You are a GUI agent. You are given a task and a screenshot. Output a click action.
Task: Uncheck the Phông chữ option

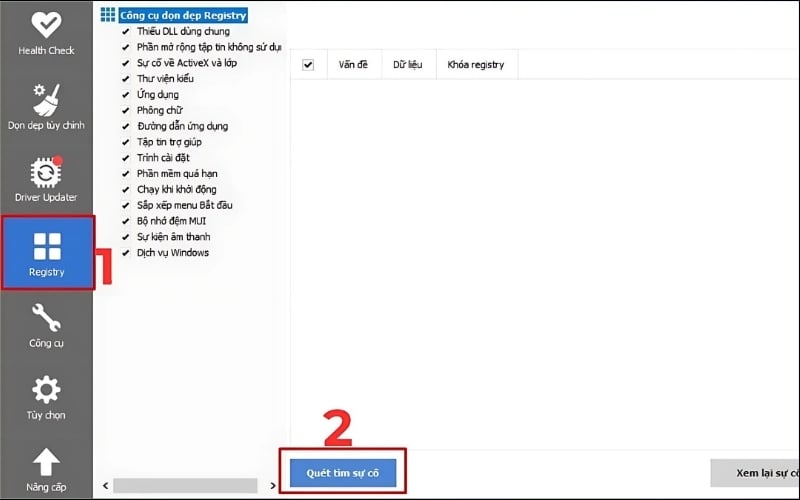tap(126, 111)
